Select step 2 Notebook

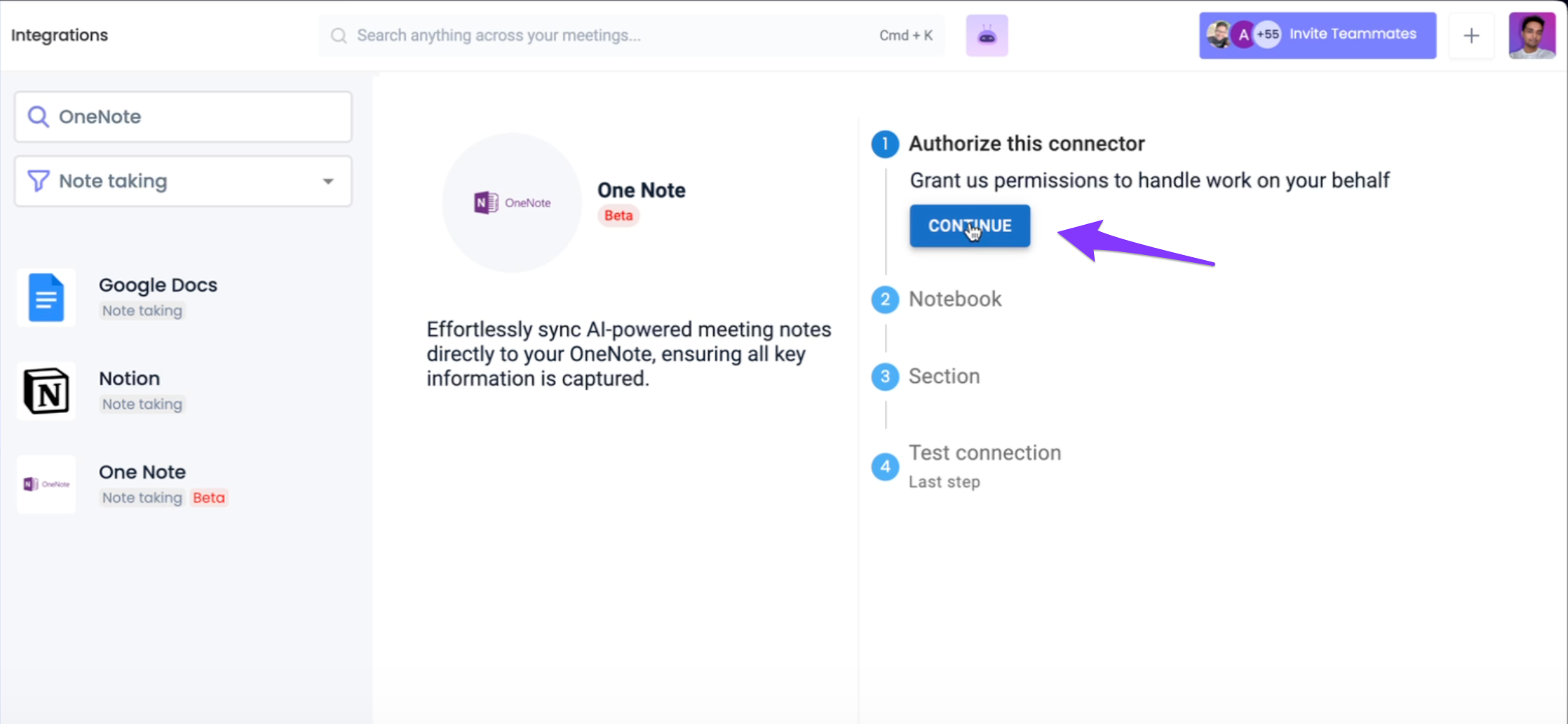point(955,299)
